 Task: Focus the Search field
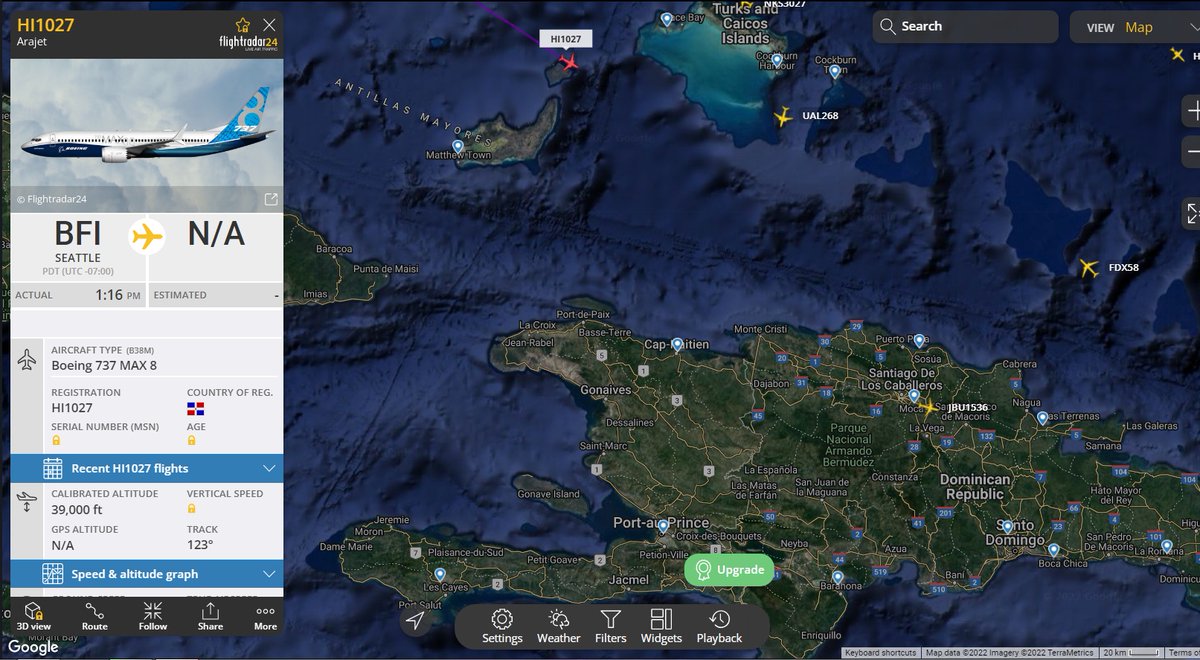coord(965,27)
